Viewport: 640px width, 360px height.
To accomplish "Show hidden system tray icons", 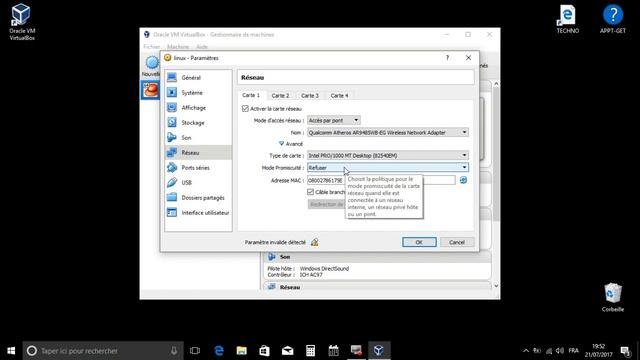I will pos(526,351).
